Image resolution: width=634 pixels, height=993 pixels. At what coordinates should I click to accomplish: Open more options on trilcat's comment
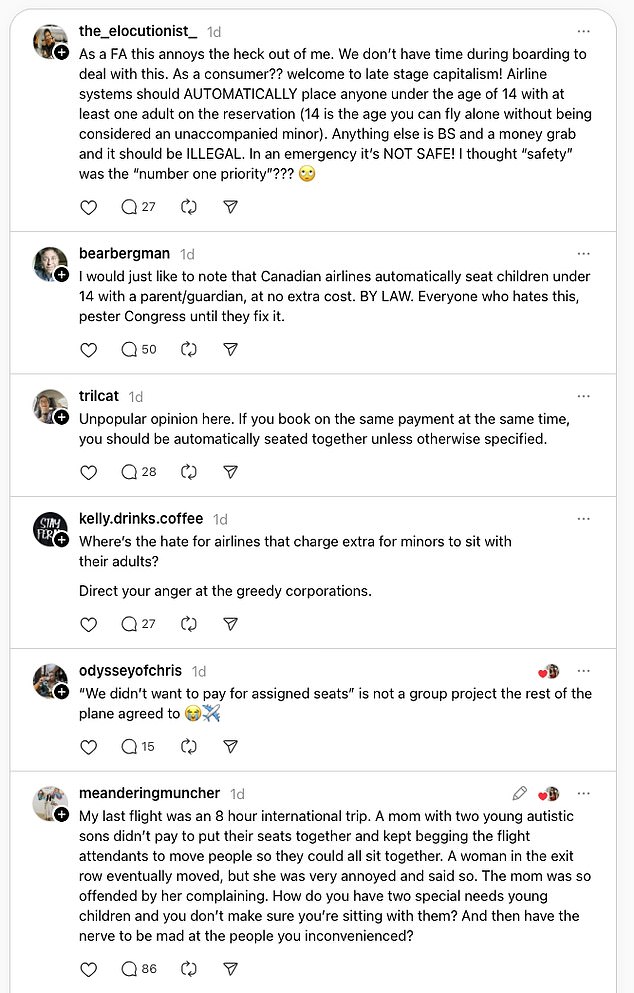click(583, 397)
